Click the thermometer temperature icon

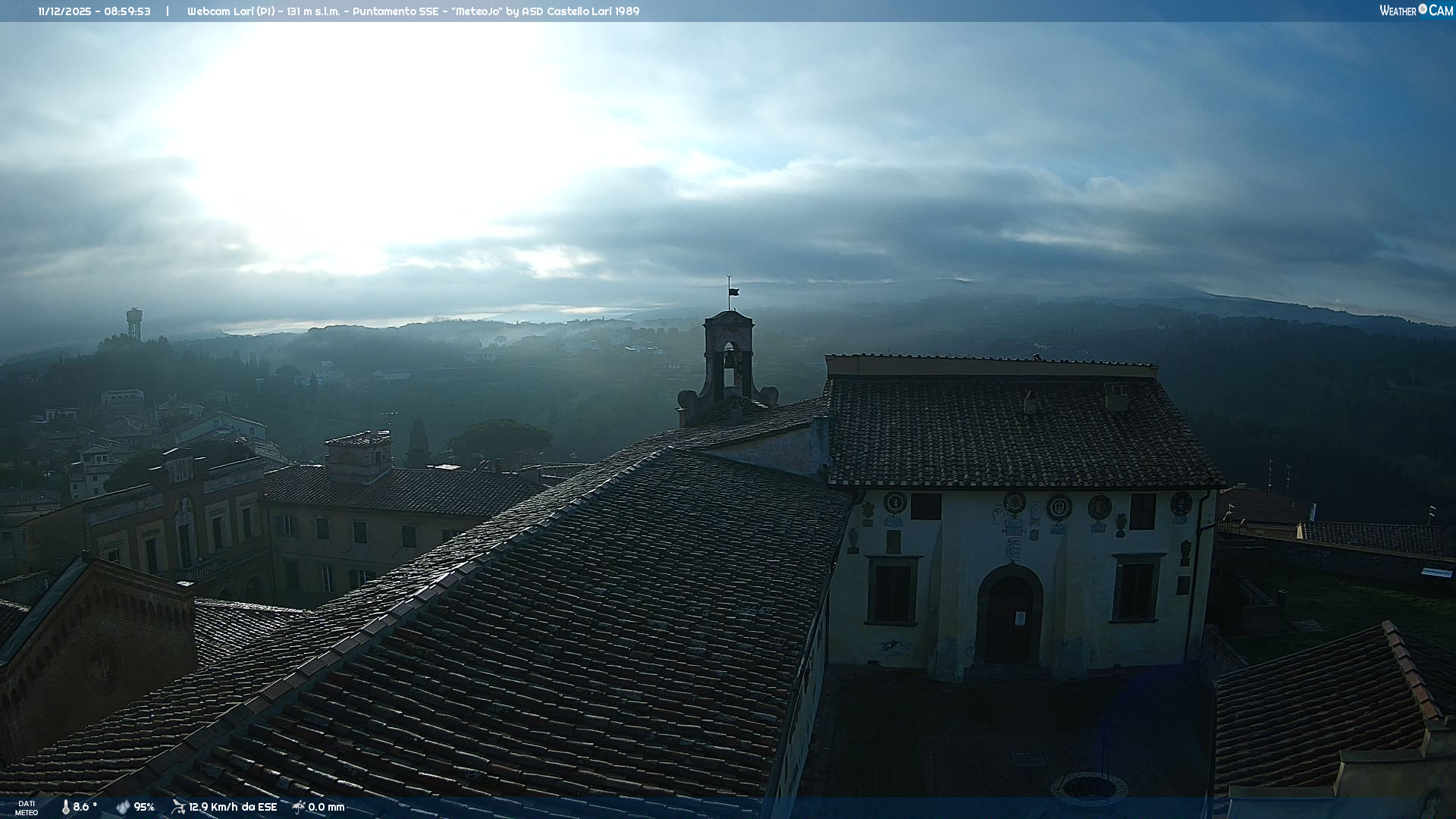pos(65,807)
